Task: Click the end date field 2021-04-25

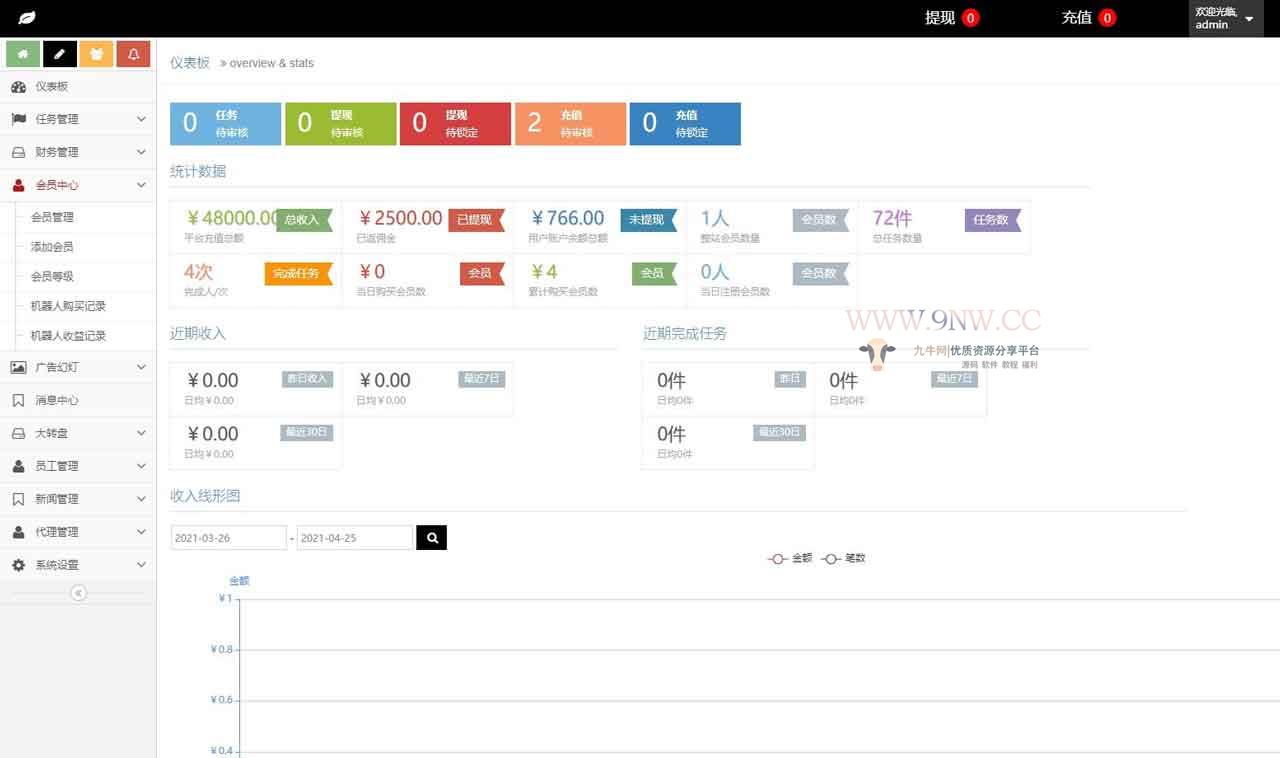Action: [x=354, y=538]
